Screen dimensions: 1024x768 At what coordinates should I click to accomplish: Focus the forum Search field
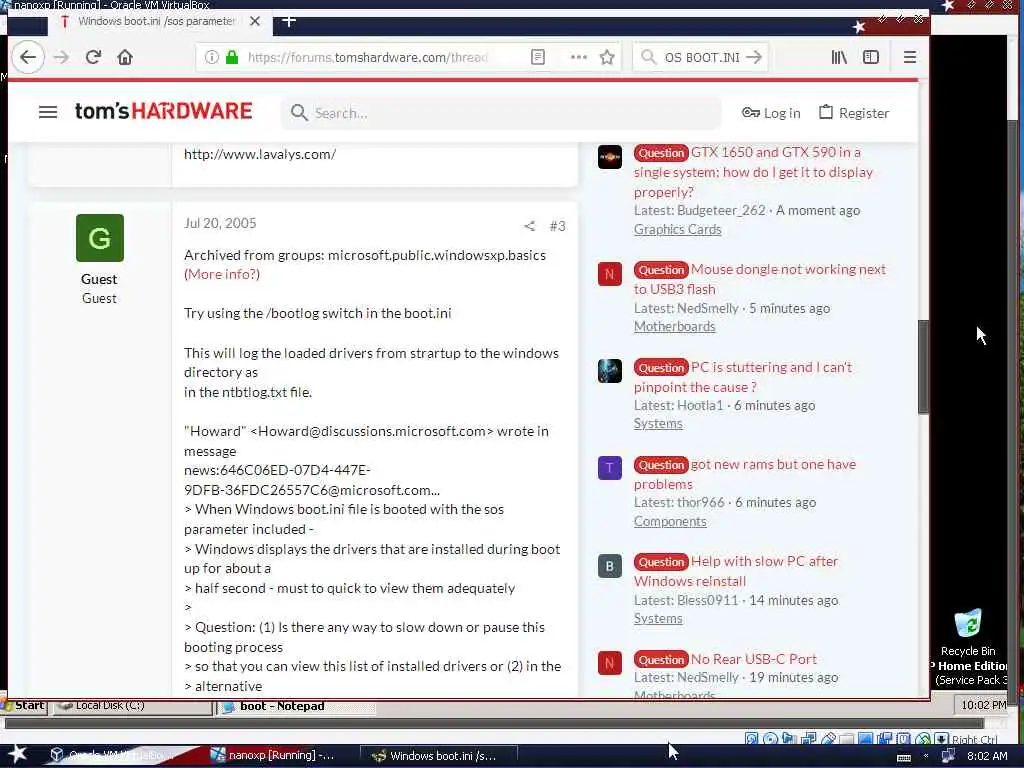[502, 113]
